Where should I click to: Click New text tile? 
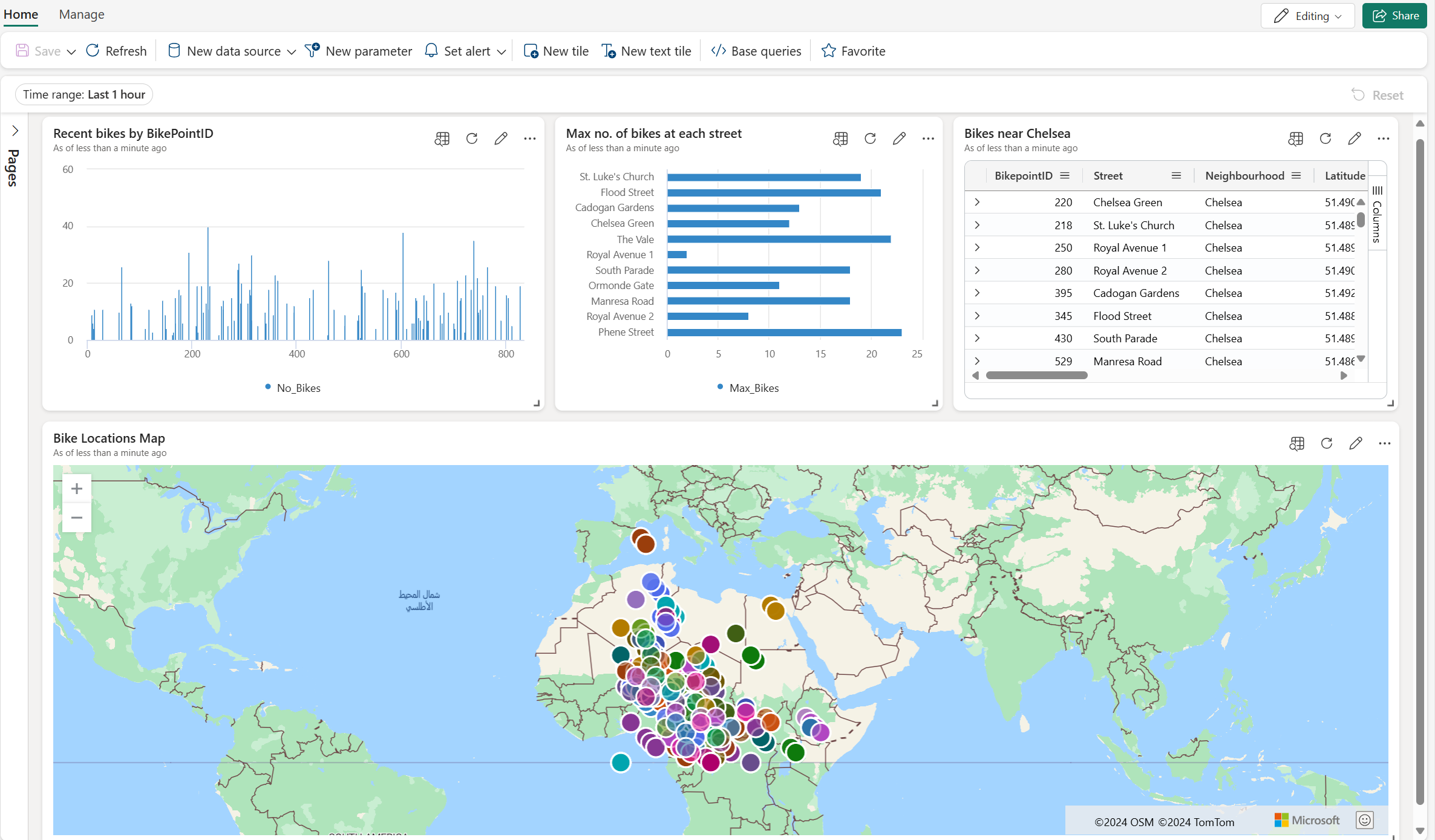[x=647, y=51]
